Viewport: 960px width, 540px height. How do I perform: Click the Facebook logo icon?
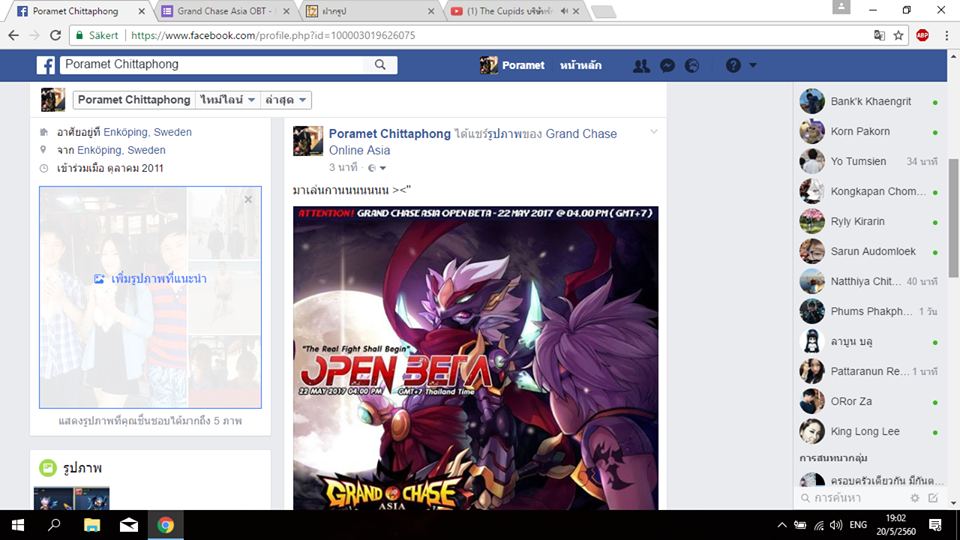tap(46, 65)
